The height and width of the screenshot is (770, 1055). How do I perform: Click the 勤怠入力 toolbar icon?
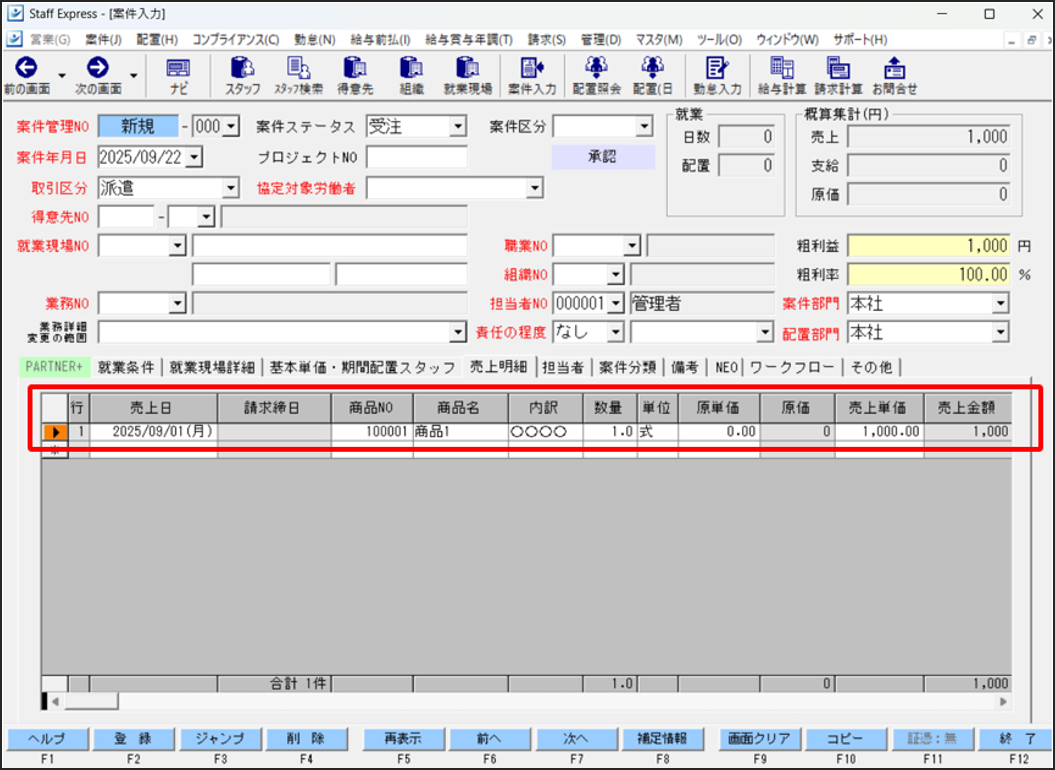(x=717, y=69)
